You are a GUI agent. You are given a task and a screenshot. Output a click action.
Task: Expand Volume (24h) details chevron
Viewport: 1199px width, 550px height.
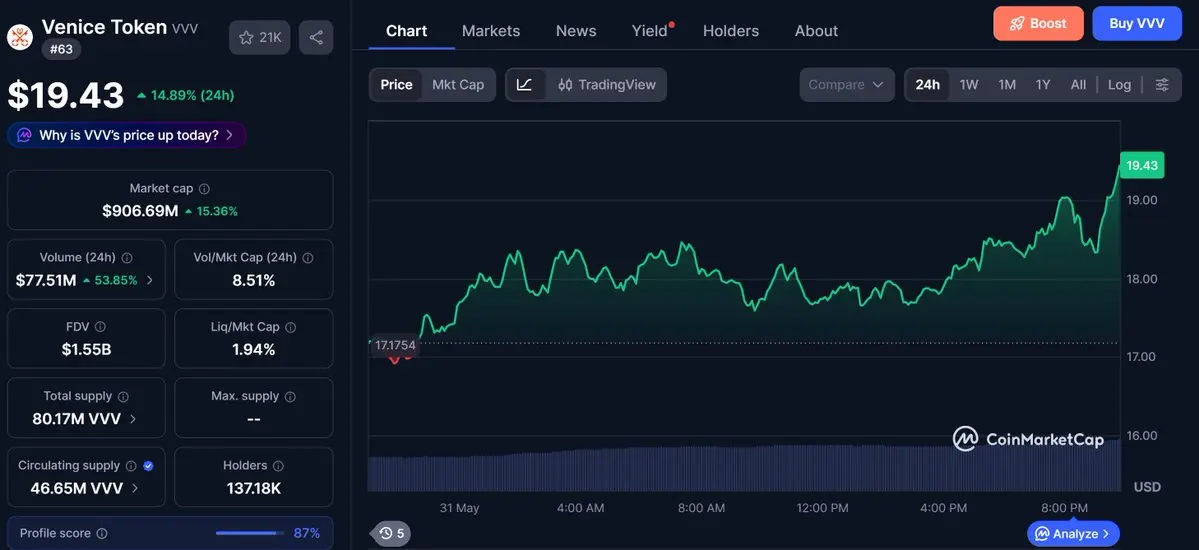point(150,281)
